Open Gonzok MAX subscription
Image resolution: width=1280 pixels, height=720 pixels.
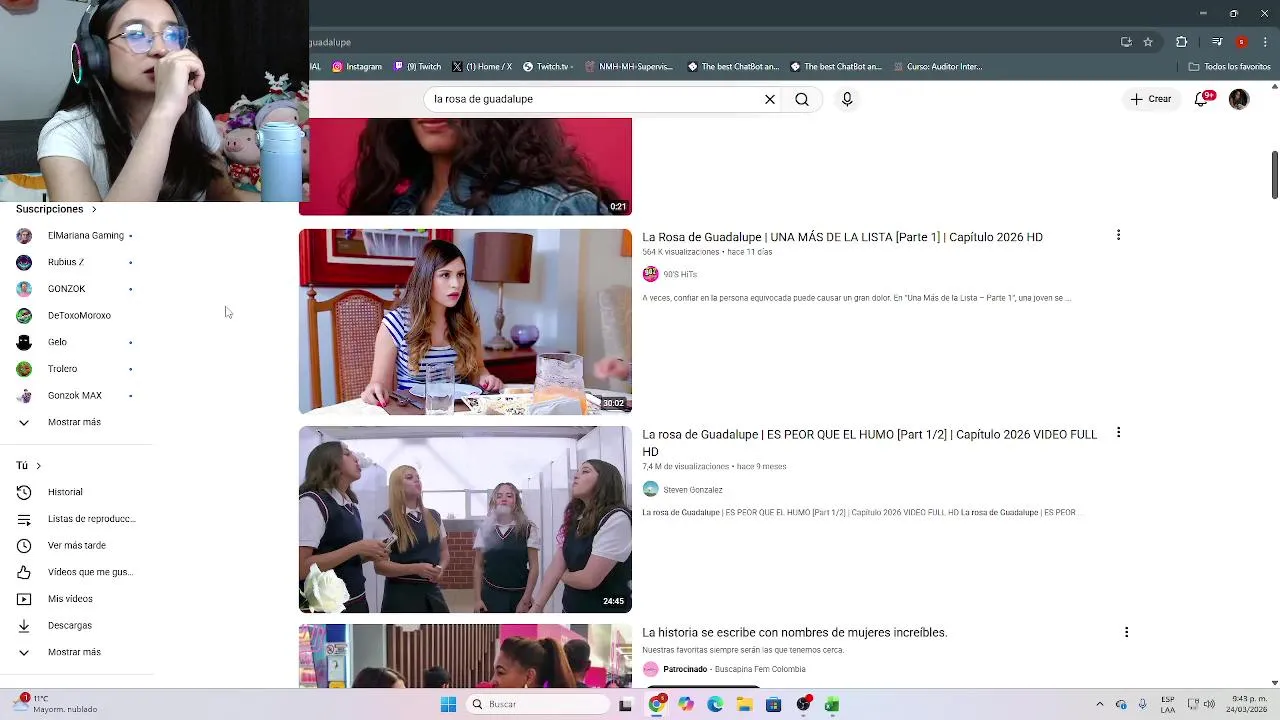(x=76, y=395)
